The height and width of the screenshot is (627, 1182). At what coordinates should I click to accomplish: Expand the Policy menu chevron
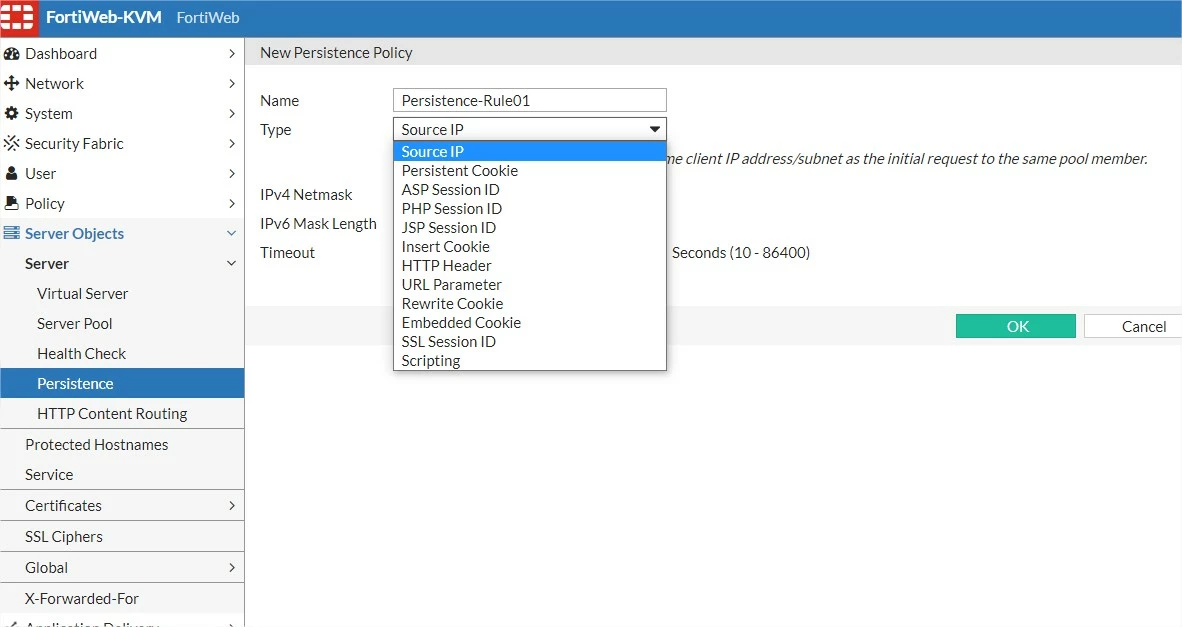tap(231, 203)
